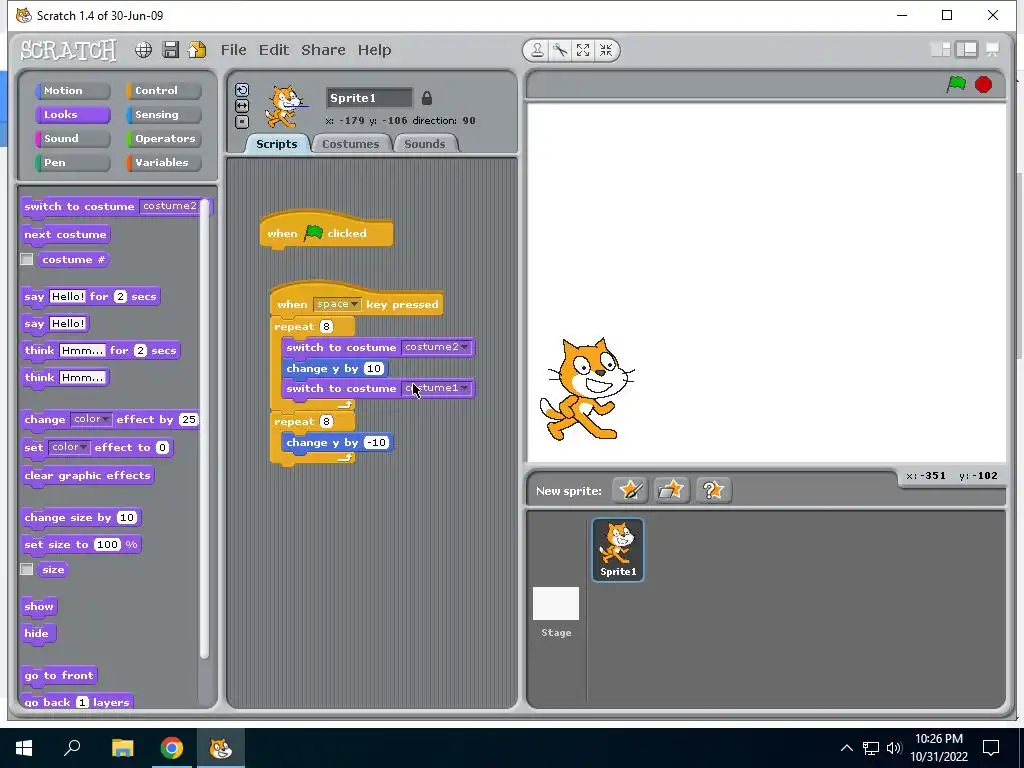Set rotation style to don't rotate
The height and width of the screenshot is (768, 1024).
tap(242, 121)
